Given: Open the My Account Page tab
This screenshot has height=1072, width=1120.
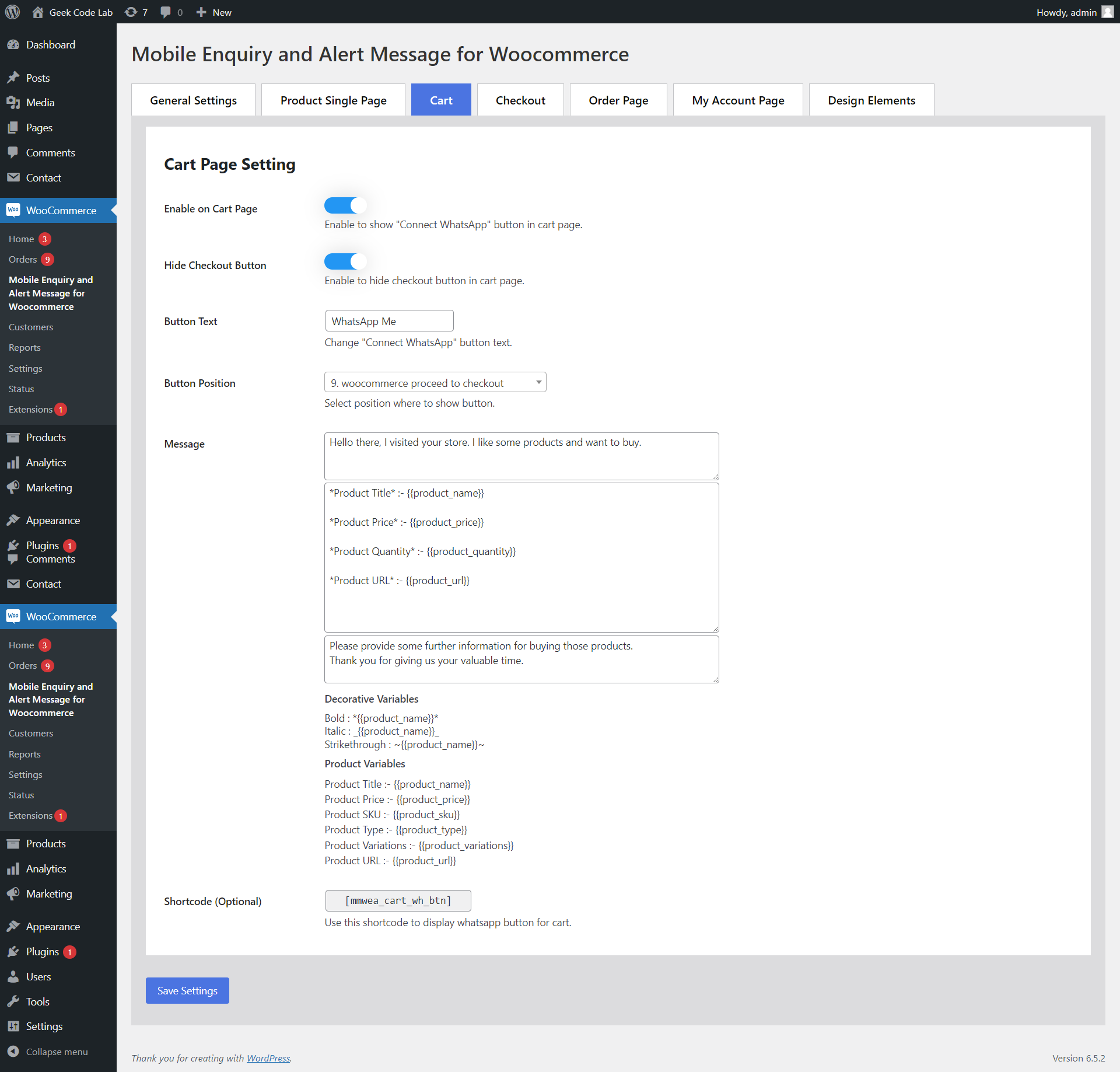Looking at the screenshot, I should [x=738, y=100].
